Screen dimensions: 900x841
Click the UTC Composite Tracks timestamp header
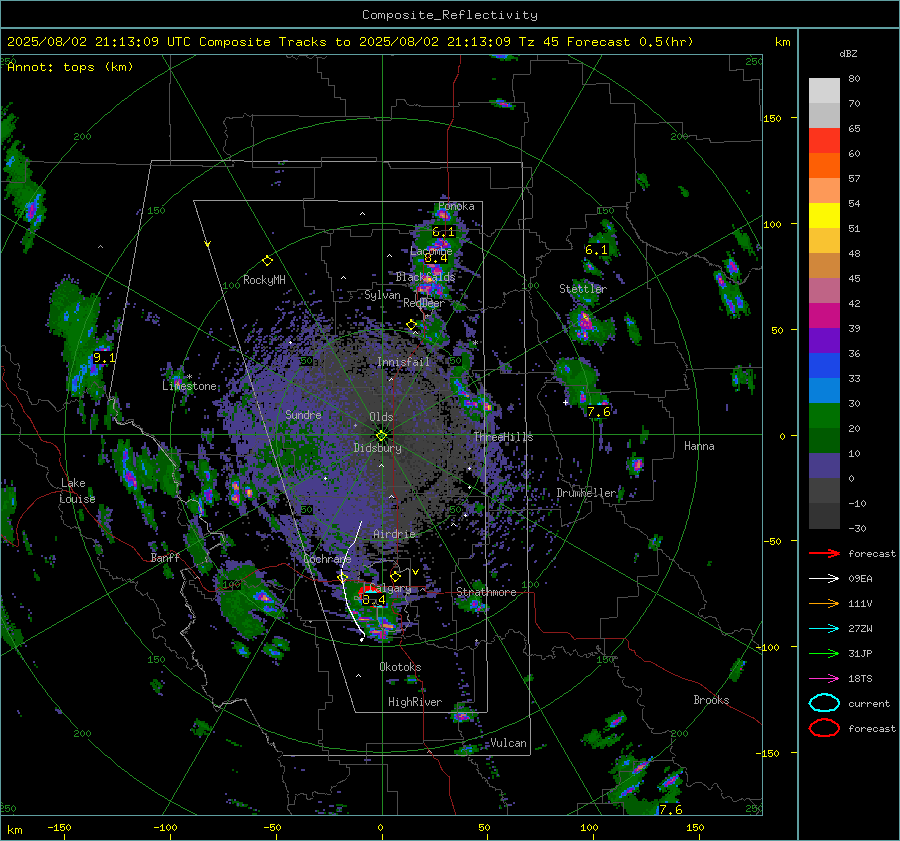[x=350, y=42]
